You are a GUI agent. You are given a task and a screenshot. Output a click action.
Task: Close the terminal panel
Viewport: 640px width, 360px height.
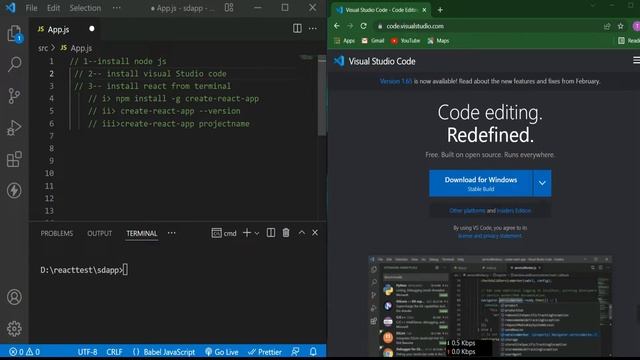coord(315,233)
